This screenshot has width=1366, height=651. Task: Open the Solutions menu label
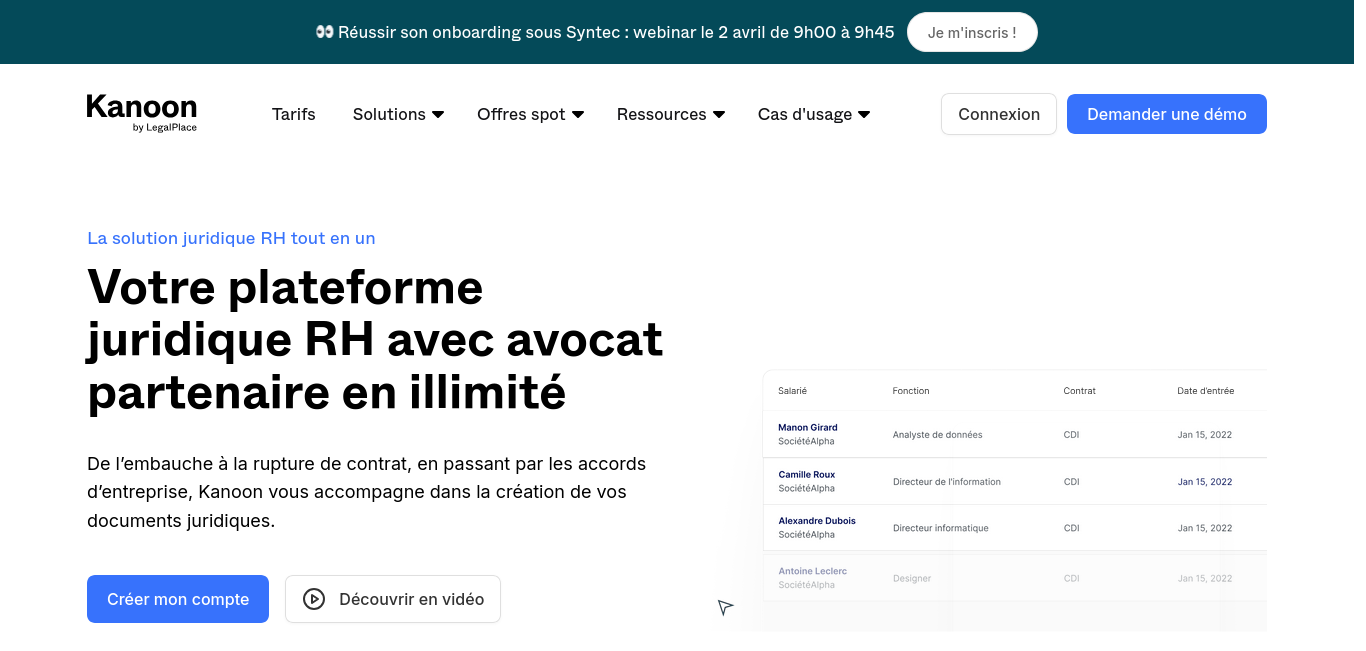click(389, 114)
